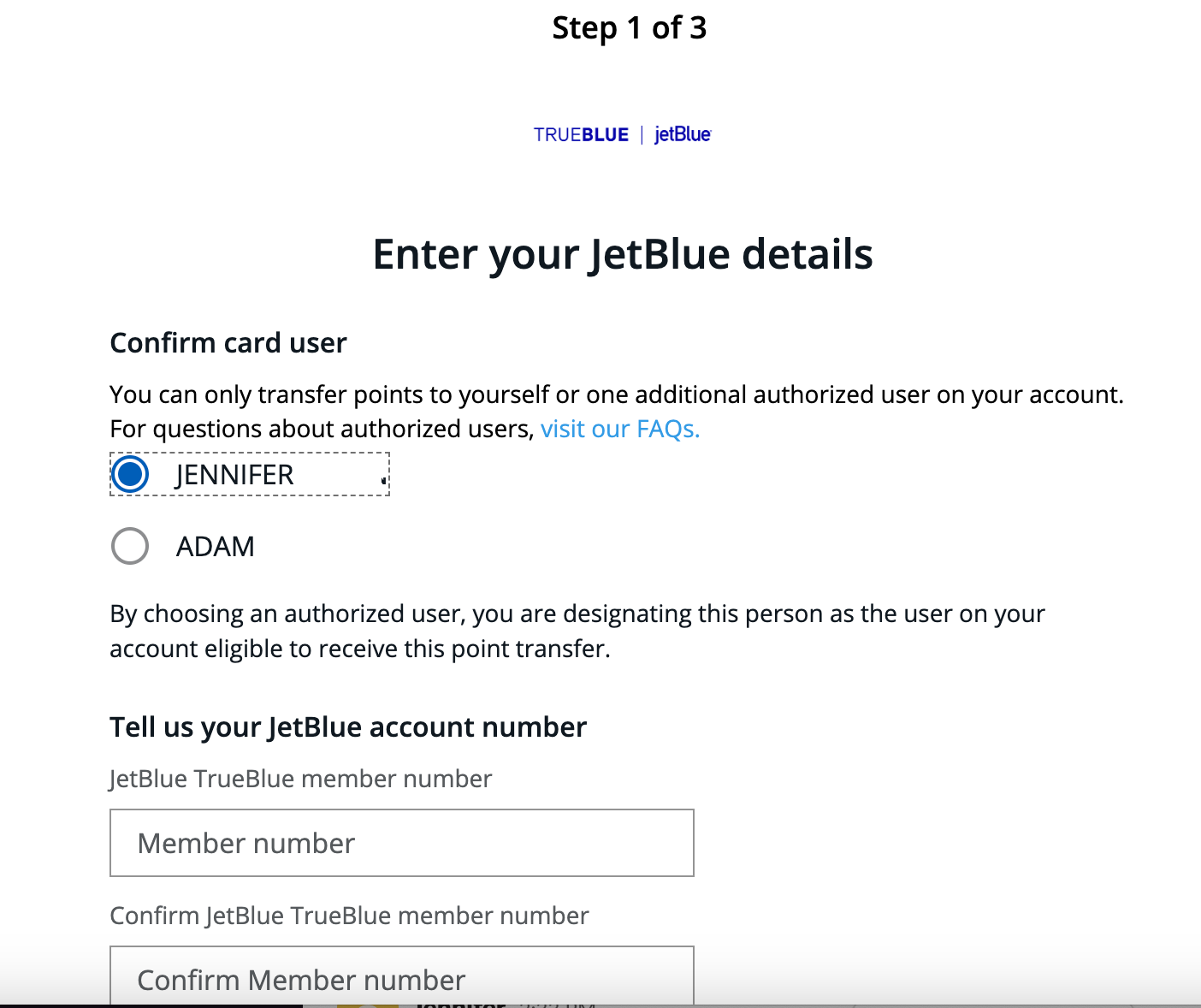This screenshot has height=1008, width=1201.
Task: Open the visit our FAQs link
Action: pos(620,429)
